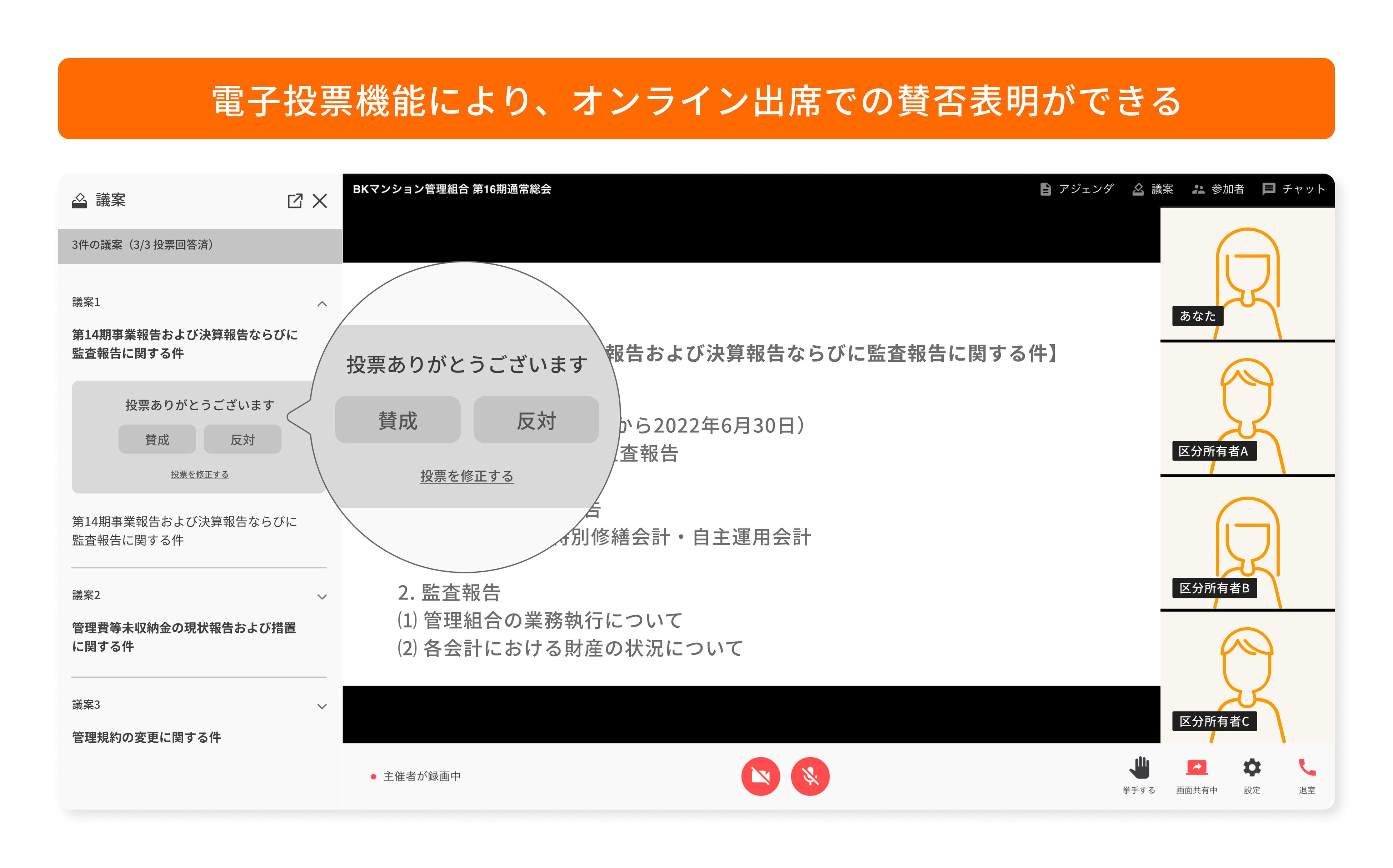
Task: Pop out the 議案 panel to a new window
Action: point(295,201)
